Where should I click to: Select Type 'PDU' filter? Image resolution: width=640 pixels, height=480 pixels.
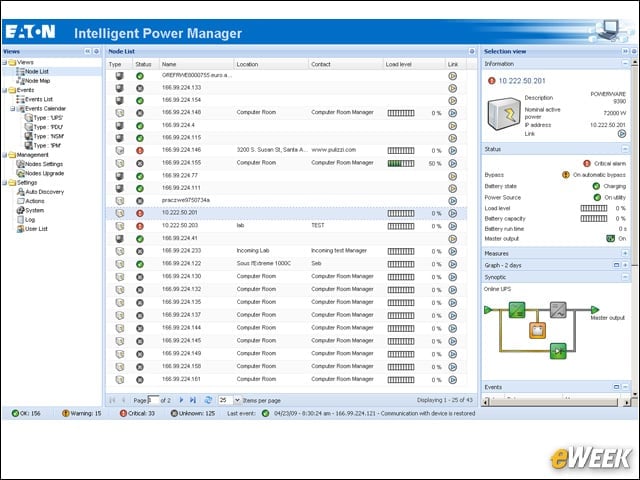[48, 127]
